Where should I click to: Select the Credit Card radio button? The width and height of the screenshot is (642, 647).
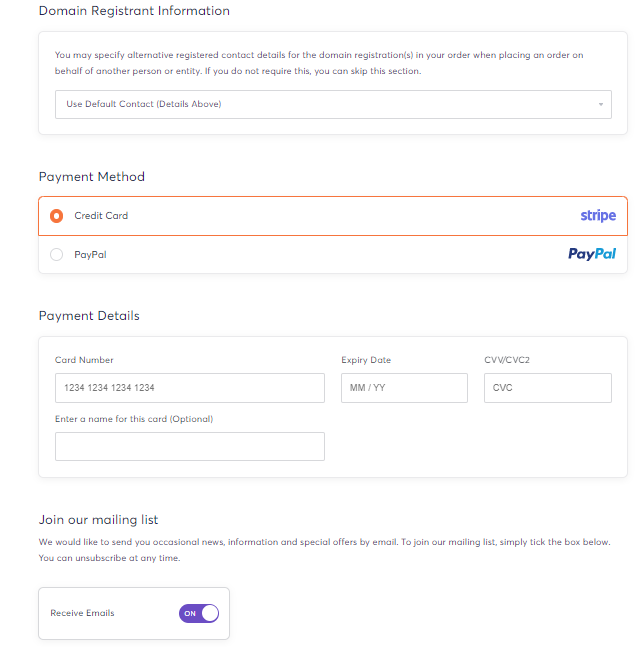click(57, 216)
